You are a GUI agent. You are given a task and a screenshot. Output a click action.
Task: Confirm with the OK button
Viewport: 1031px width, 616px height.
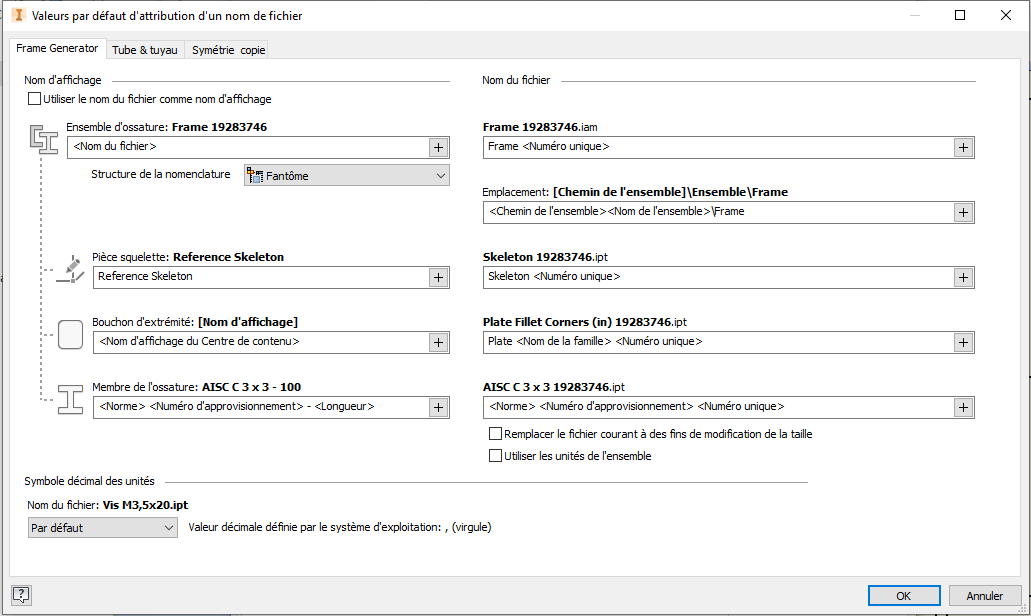point(903,596)
